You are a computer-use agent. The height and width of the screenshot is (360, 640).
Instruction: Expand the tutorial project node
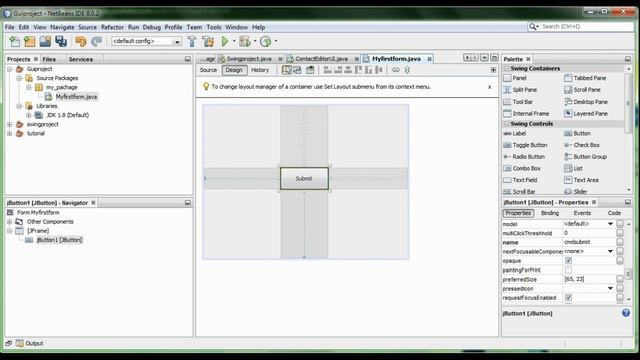[x=10, y=133]
